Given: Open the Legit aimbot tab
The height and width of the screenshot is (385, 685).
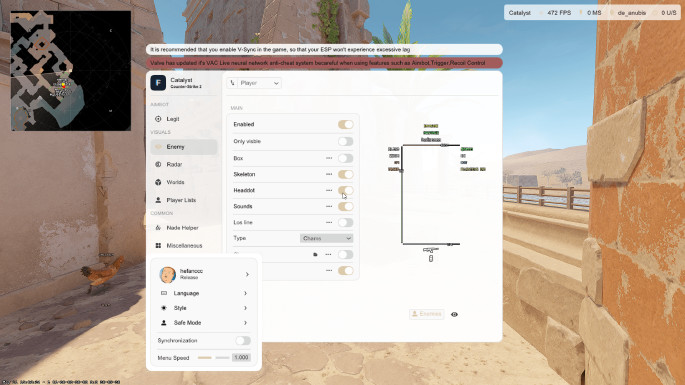Looking at the screenshot, I should [x=183, y=119].
